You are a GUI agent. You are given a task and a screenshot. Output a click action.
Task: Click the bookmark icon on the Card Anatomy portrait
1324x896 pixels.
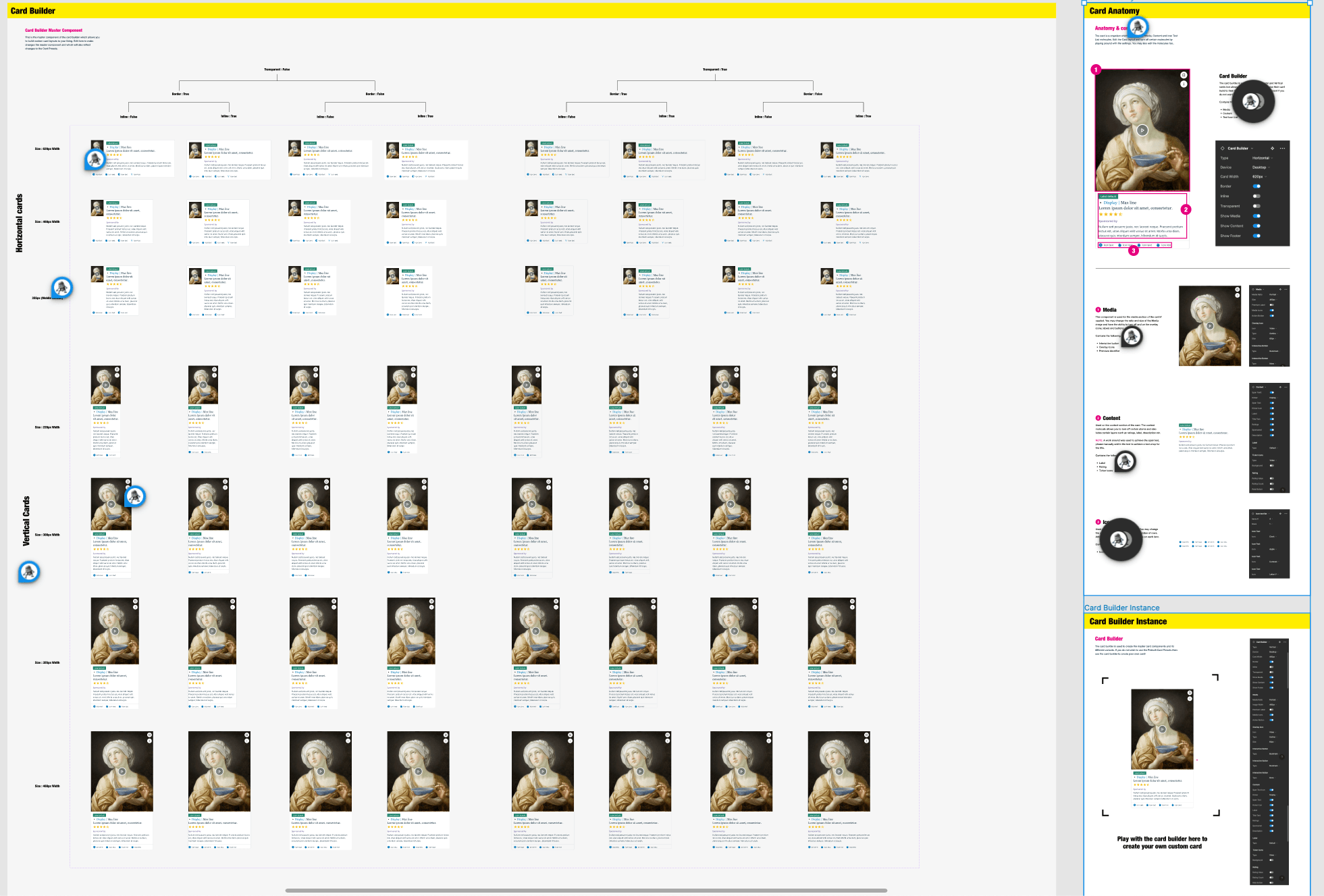click(x=1183, y=75)
